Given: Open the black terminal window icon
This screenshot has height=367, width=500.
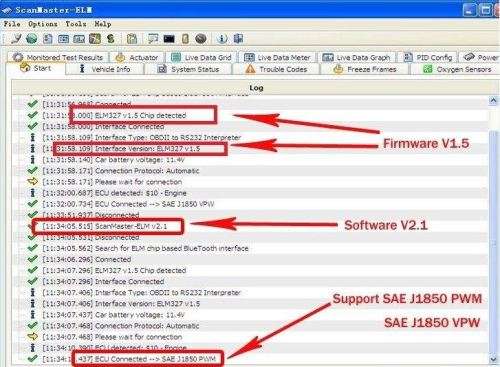Looking at the screenshot, I should click(x=169, y=39).
